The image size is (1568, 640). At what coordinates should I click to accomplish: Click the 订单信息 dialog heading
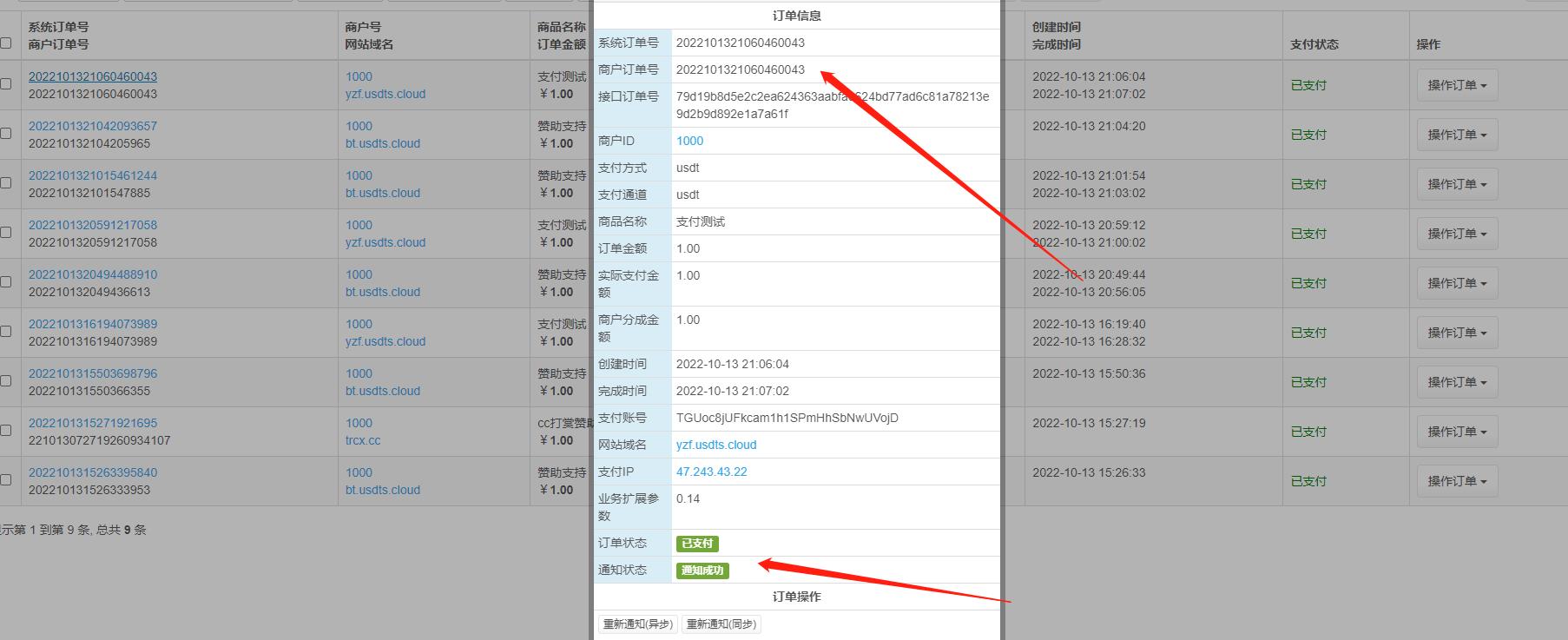pos(797,16)
